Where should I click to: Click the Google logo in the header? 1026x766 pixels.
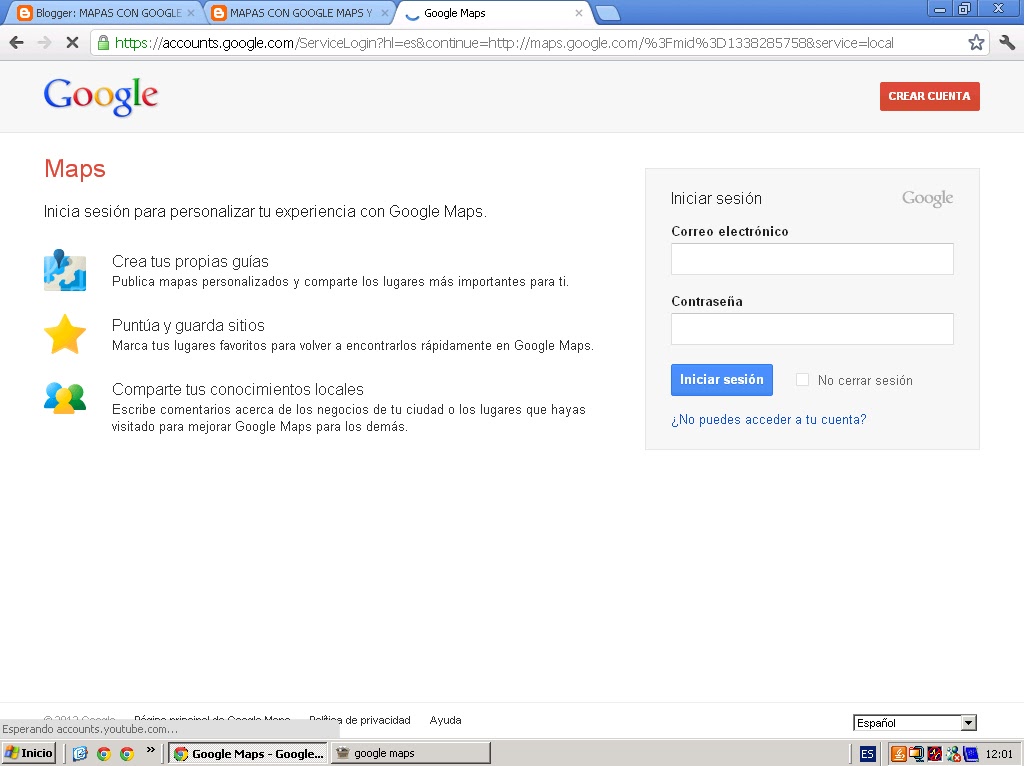pyautogui.click(x=101, y=97)
